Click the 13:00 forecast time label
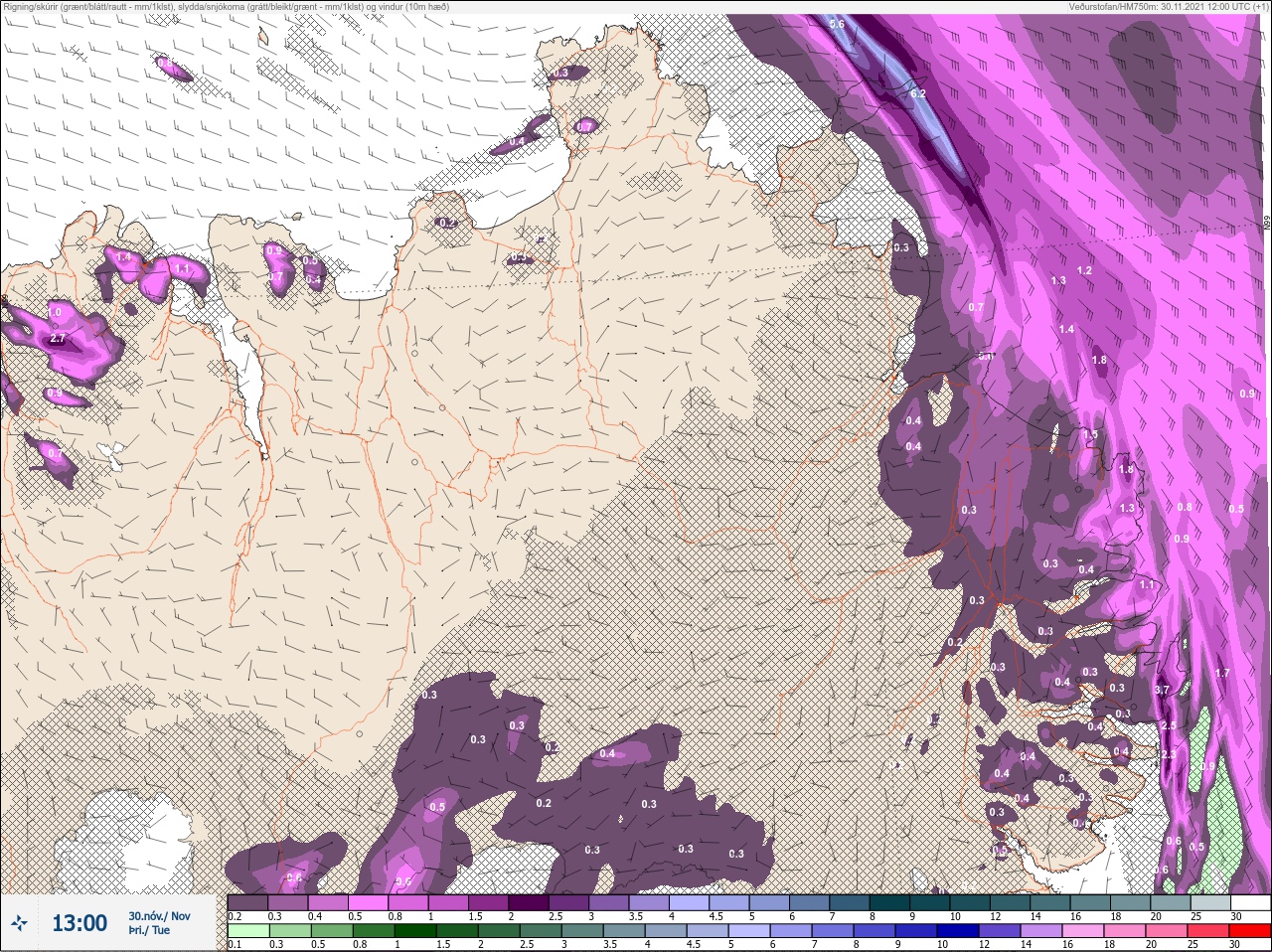This screenshot has height=952, width=1272. coord(79,923)
